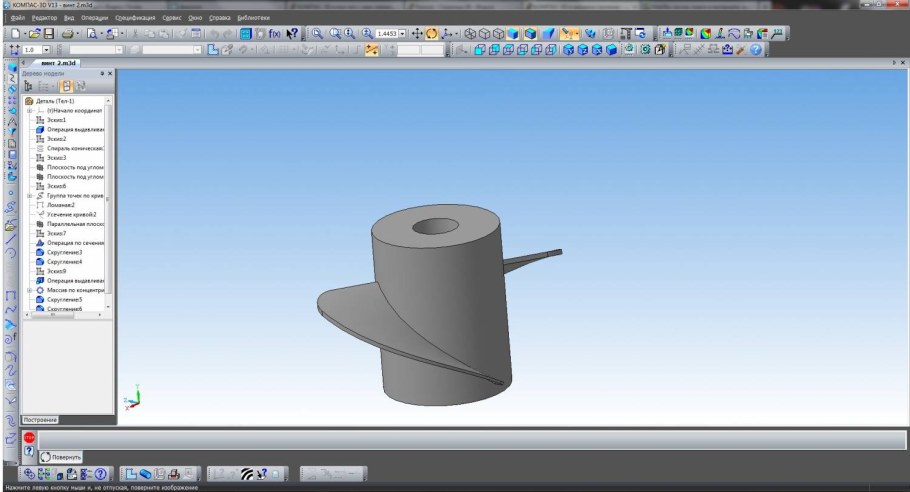
Task: Open the Редактор menu
Action: pyautogui.click(x=44, y=18)
